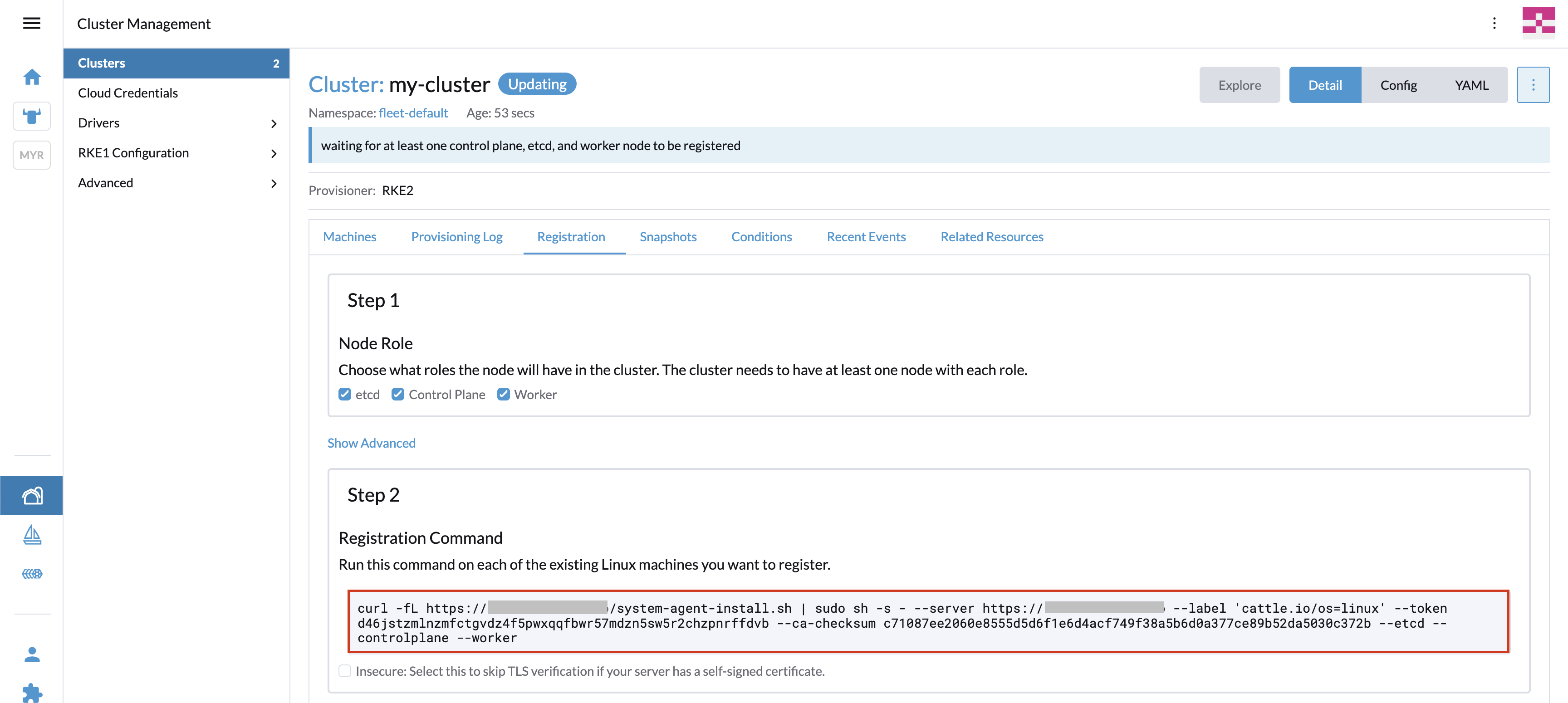Open the Recent Events tab
1568x703 pixels.
(x=866, y=237)
